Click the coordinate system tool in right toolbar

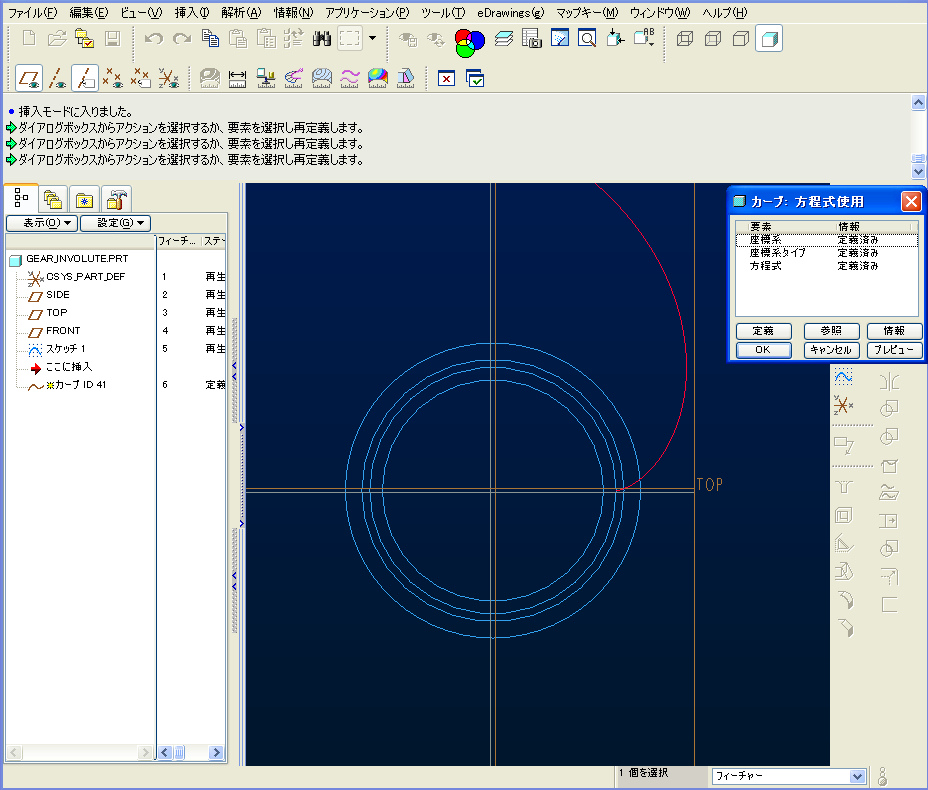(843, 404)
